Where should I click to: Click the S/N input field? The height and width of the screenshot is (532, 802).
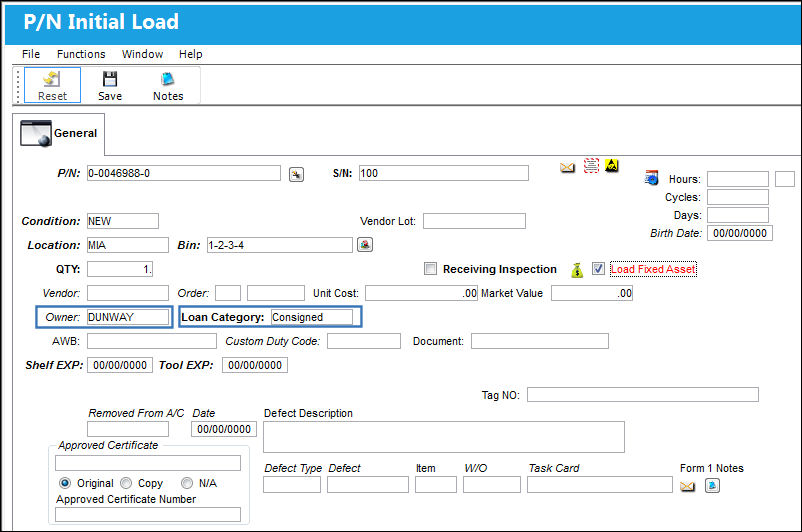click(x=443, y=173)
